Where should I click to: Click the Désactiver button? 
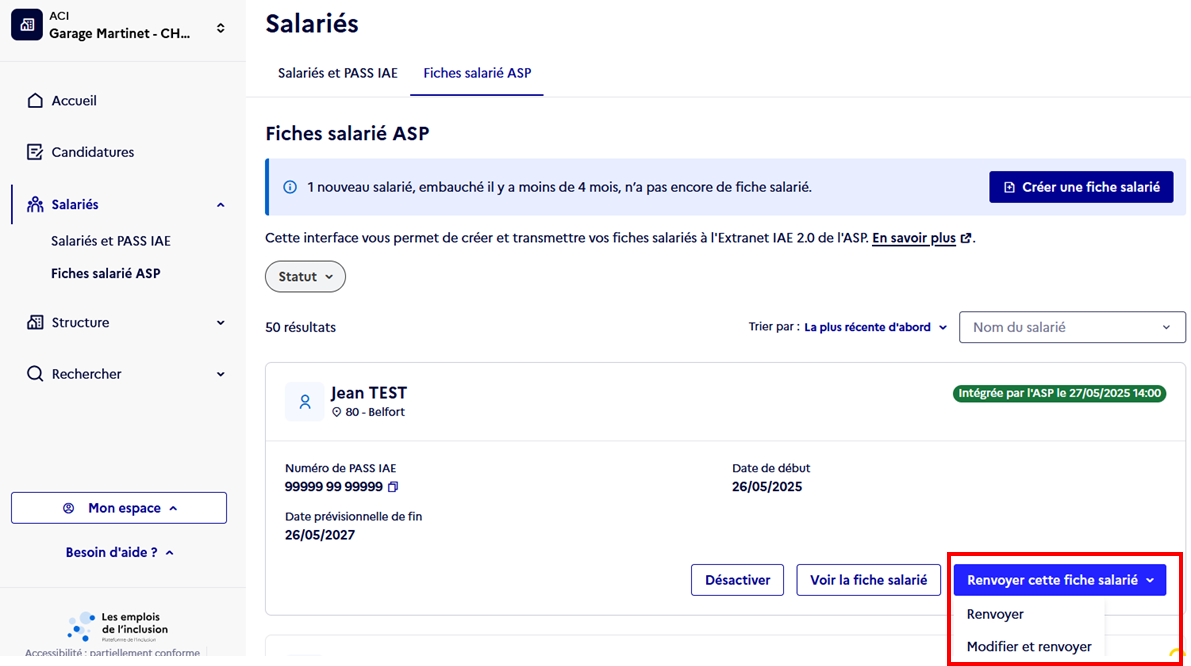coord(737,580)
